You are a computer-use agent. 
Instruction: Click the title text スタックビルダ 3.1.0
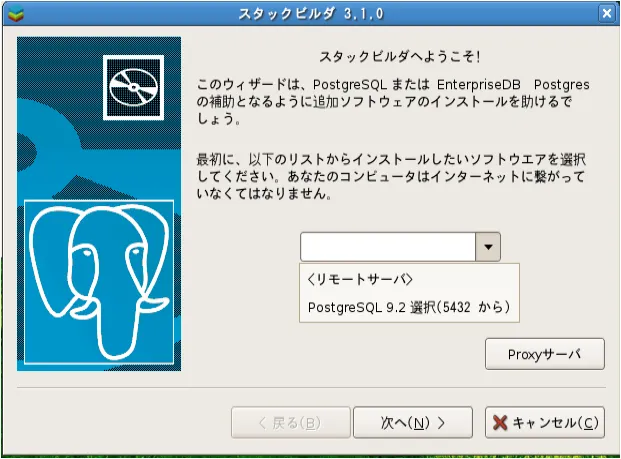tap(311, 14)
